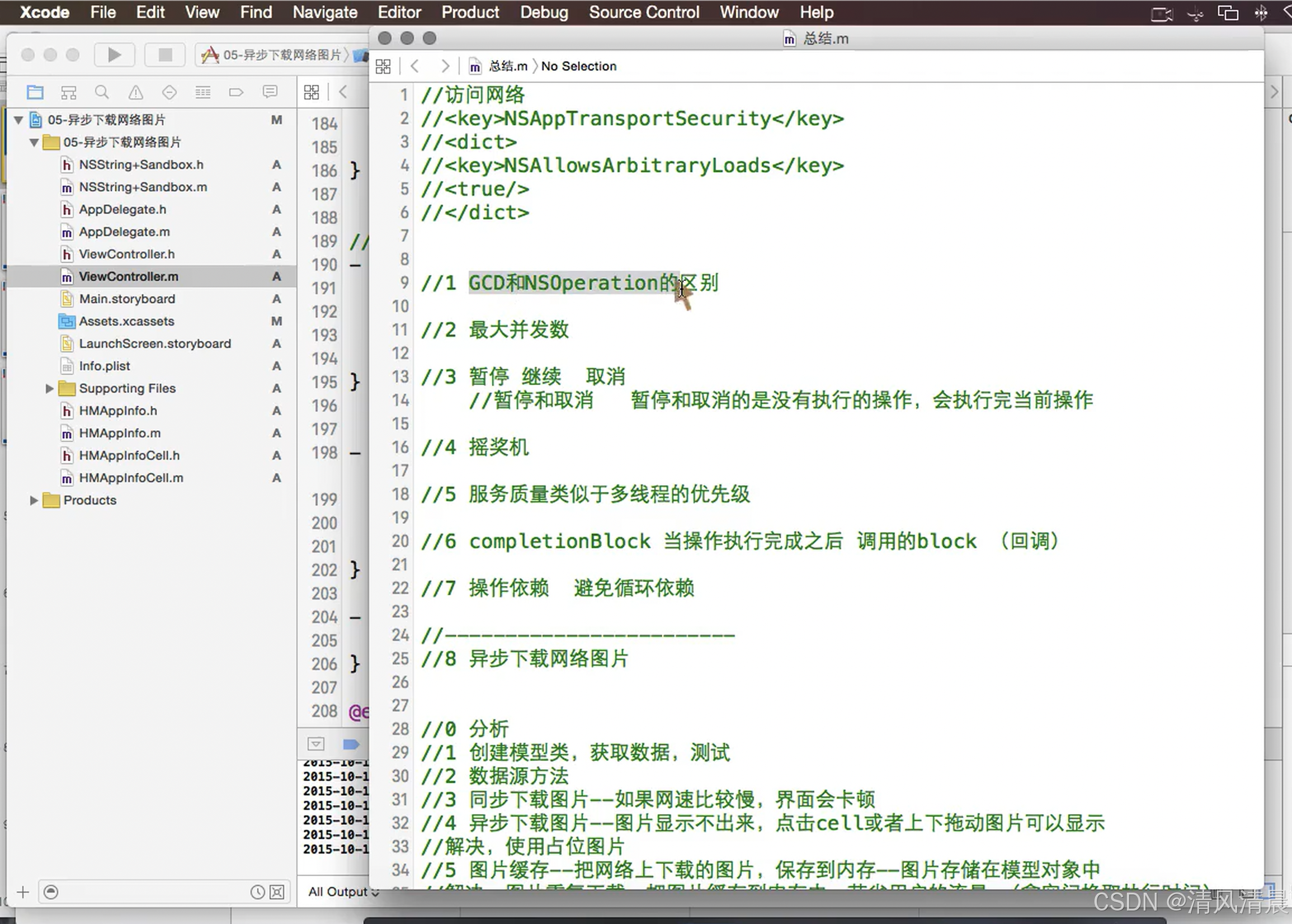Open the Project navigator folder icon
Screen dimensions: 1292x924
[35, 92]
